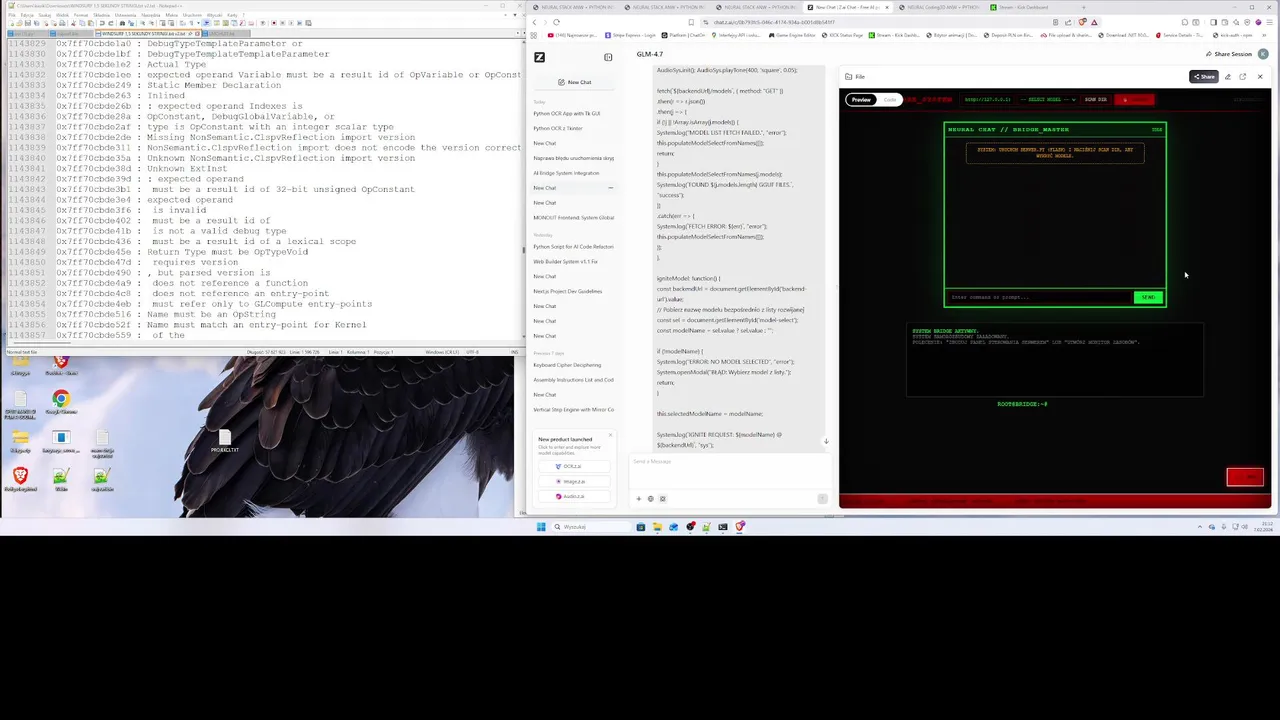Image resolution: width=1280 pixels, height=720 pixels.
Task: Open Brave from the taskbar
Action: [x=739, y=527]
